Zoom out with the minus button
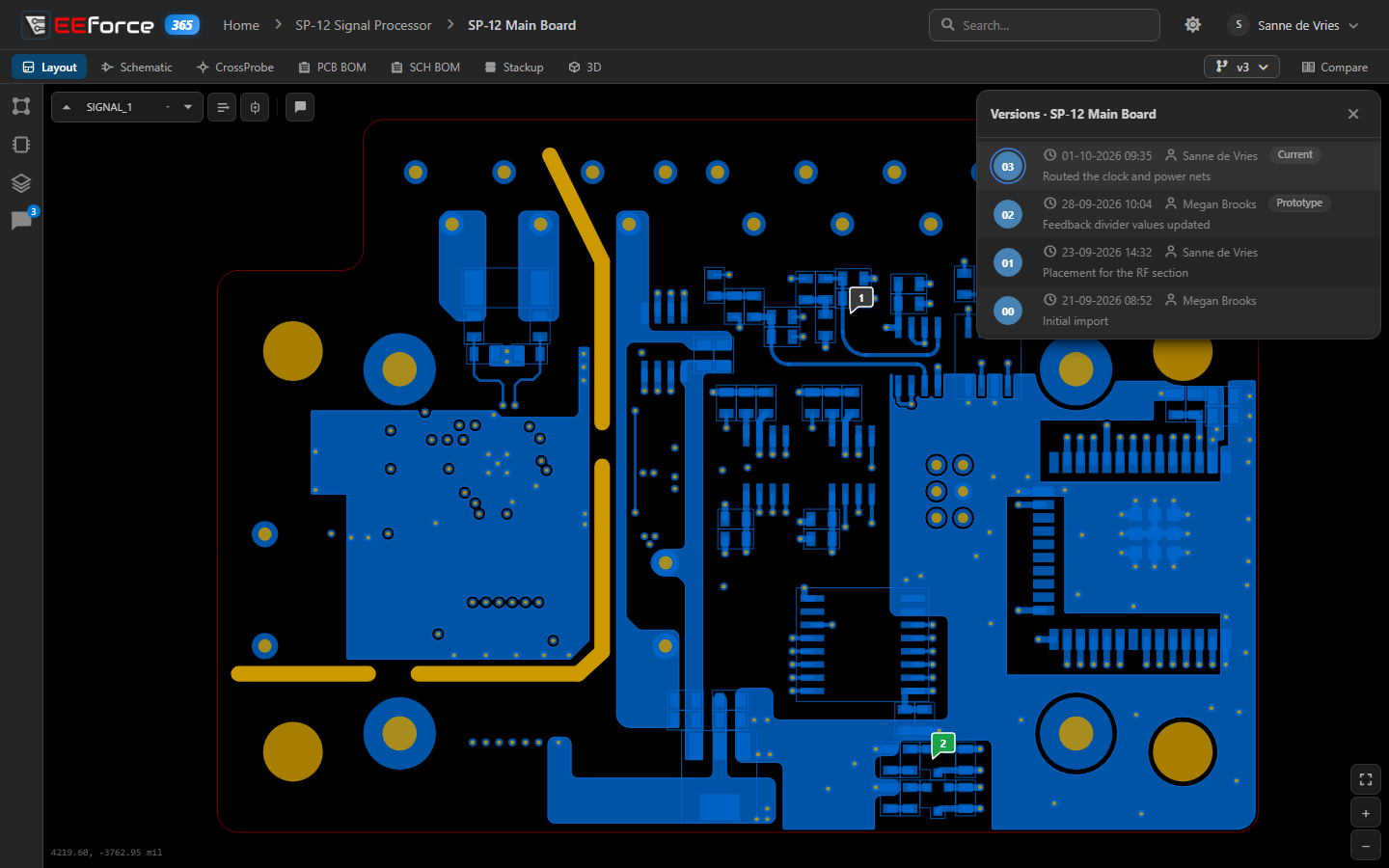Image resolution: width=1389 pixels, height=868 pixels. tap(1366, 846)
